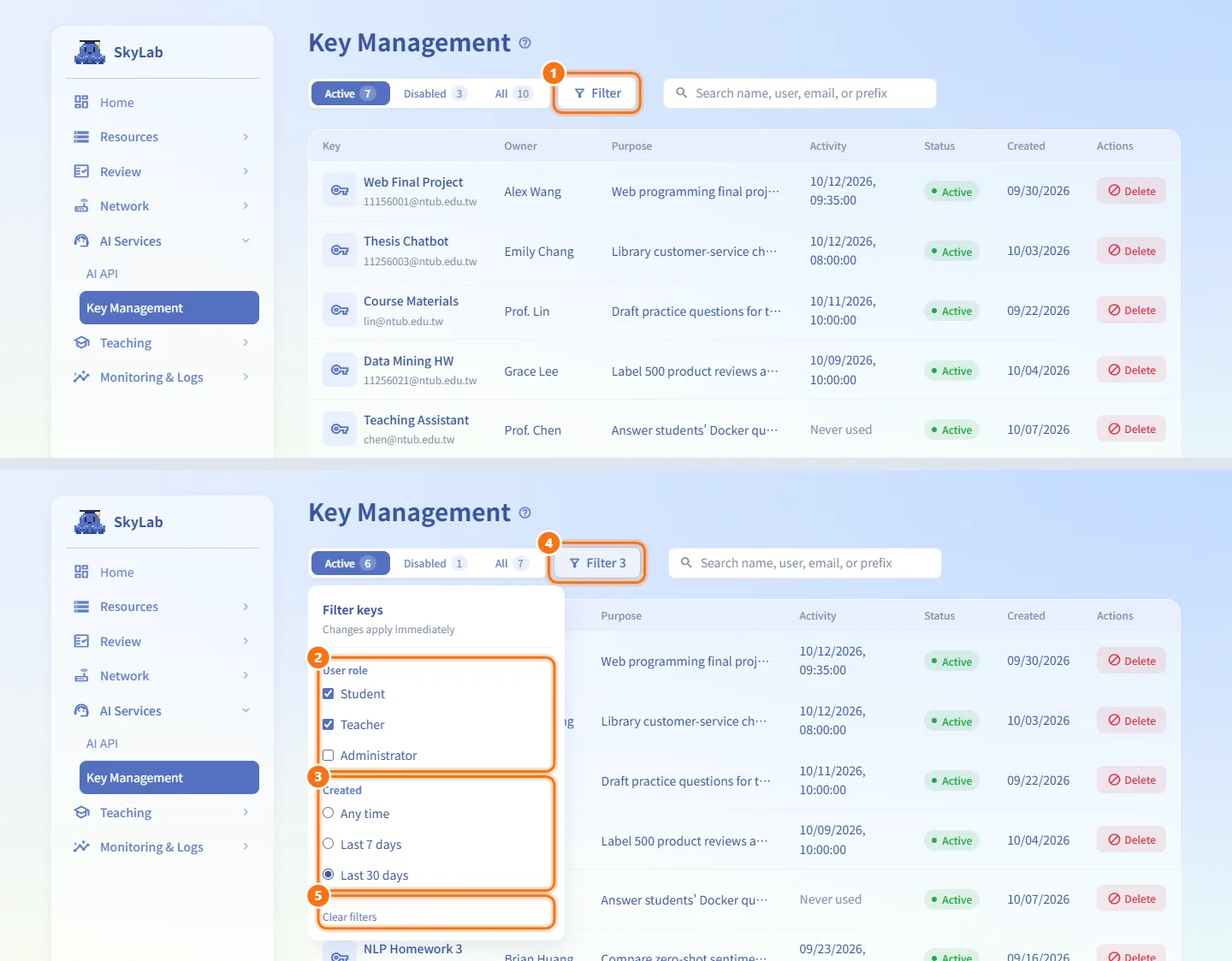Image resolution: width=1232 pixels, height=961 pixels.
Task: Expand Monitoring & Logs chevron in the upper sidebar
Action: (x=246, y=377)
